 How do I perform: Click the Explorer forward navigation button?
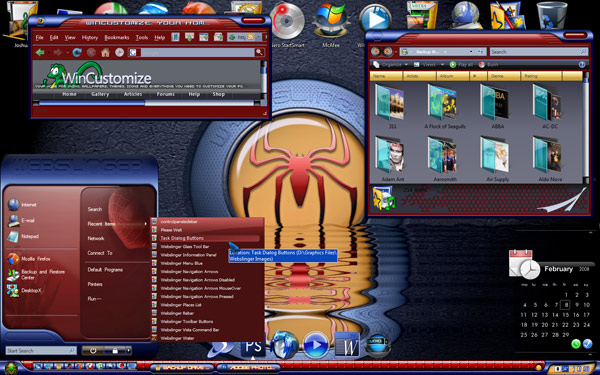tap(388, 51)
